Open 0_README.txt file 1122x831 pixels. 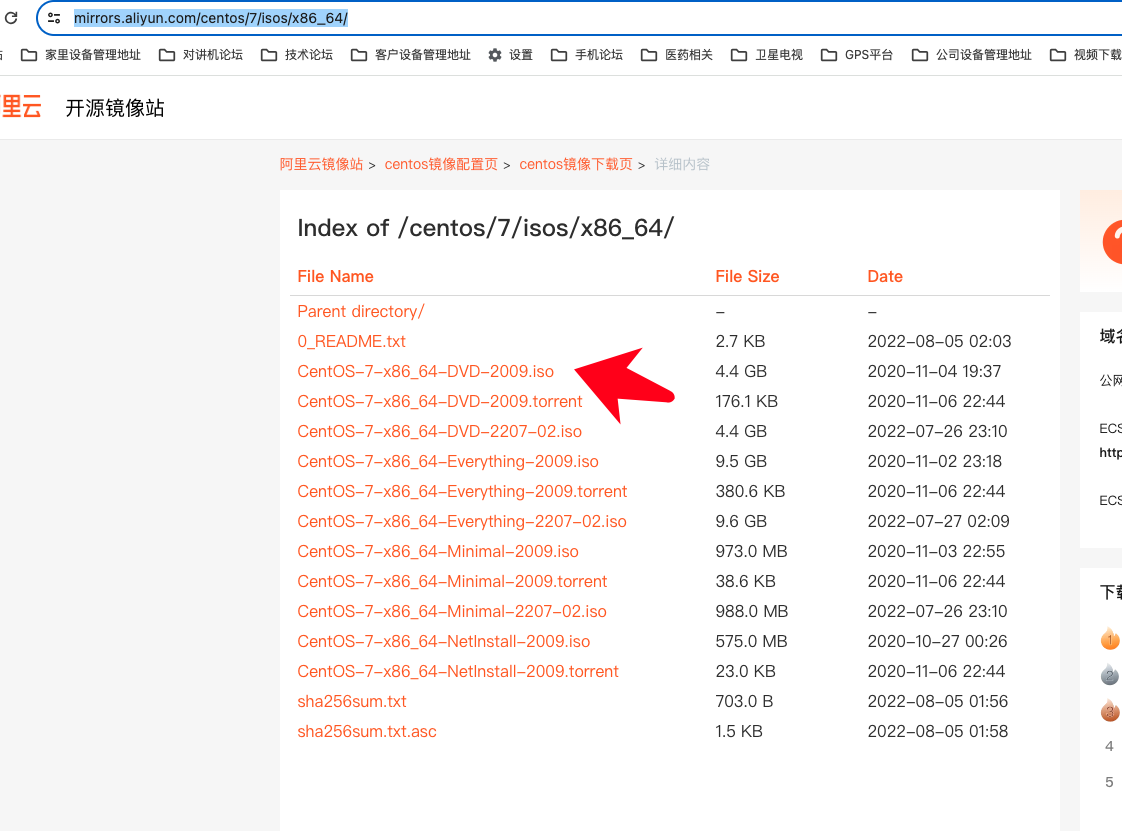coord(351,341)
